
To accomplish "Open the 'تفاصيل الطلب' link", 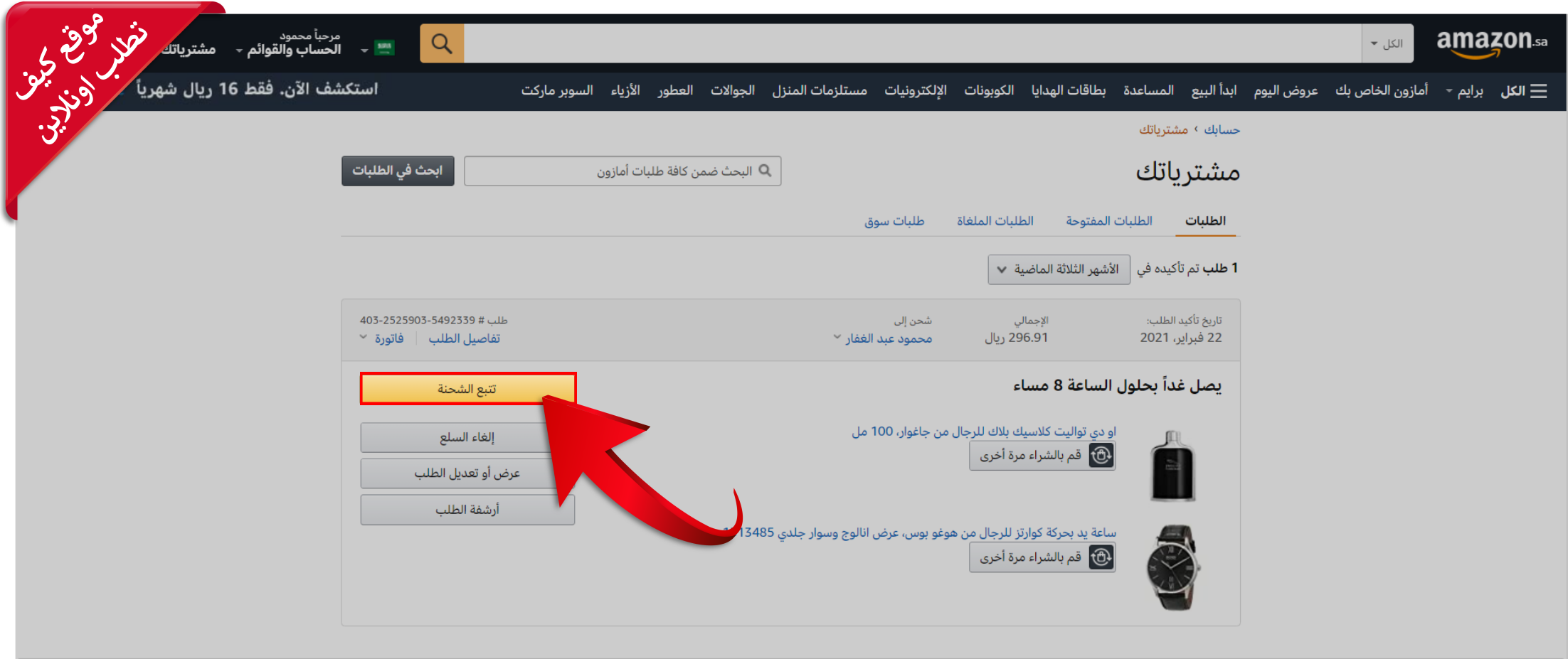I will (x=464, y=338).
